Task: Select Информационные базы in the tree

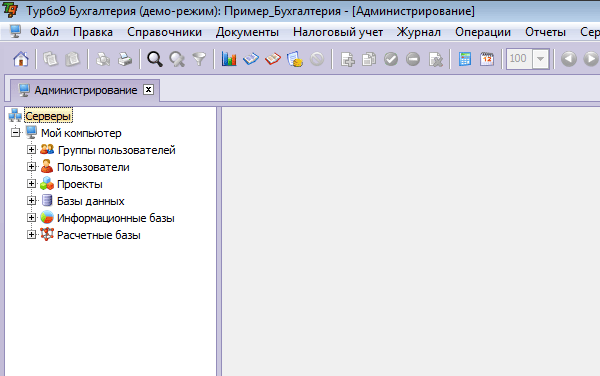Action: pos(116,218)
